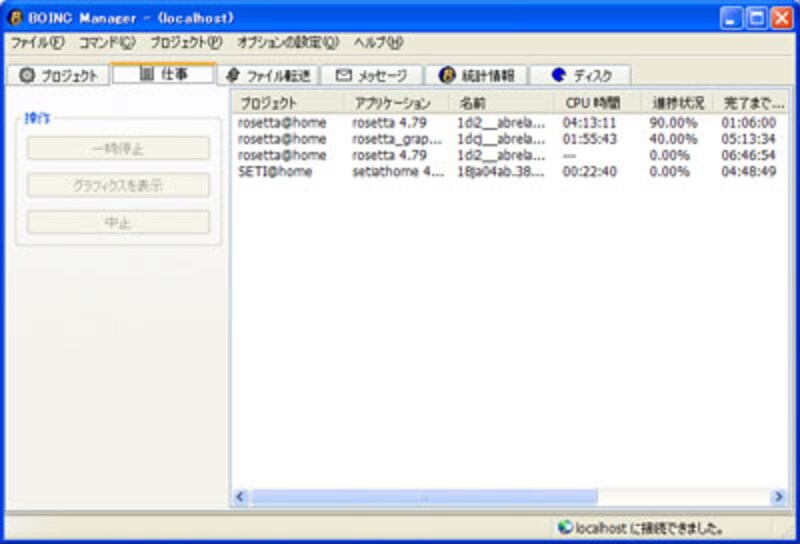Click 18ja04ab.38... task name cell
This screenshot has height=544, width=800.
501,171
